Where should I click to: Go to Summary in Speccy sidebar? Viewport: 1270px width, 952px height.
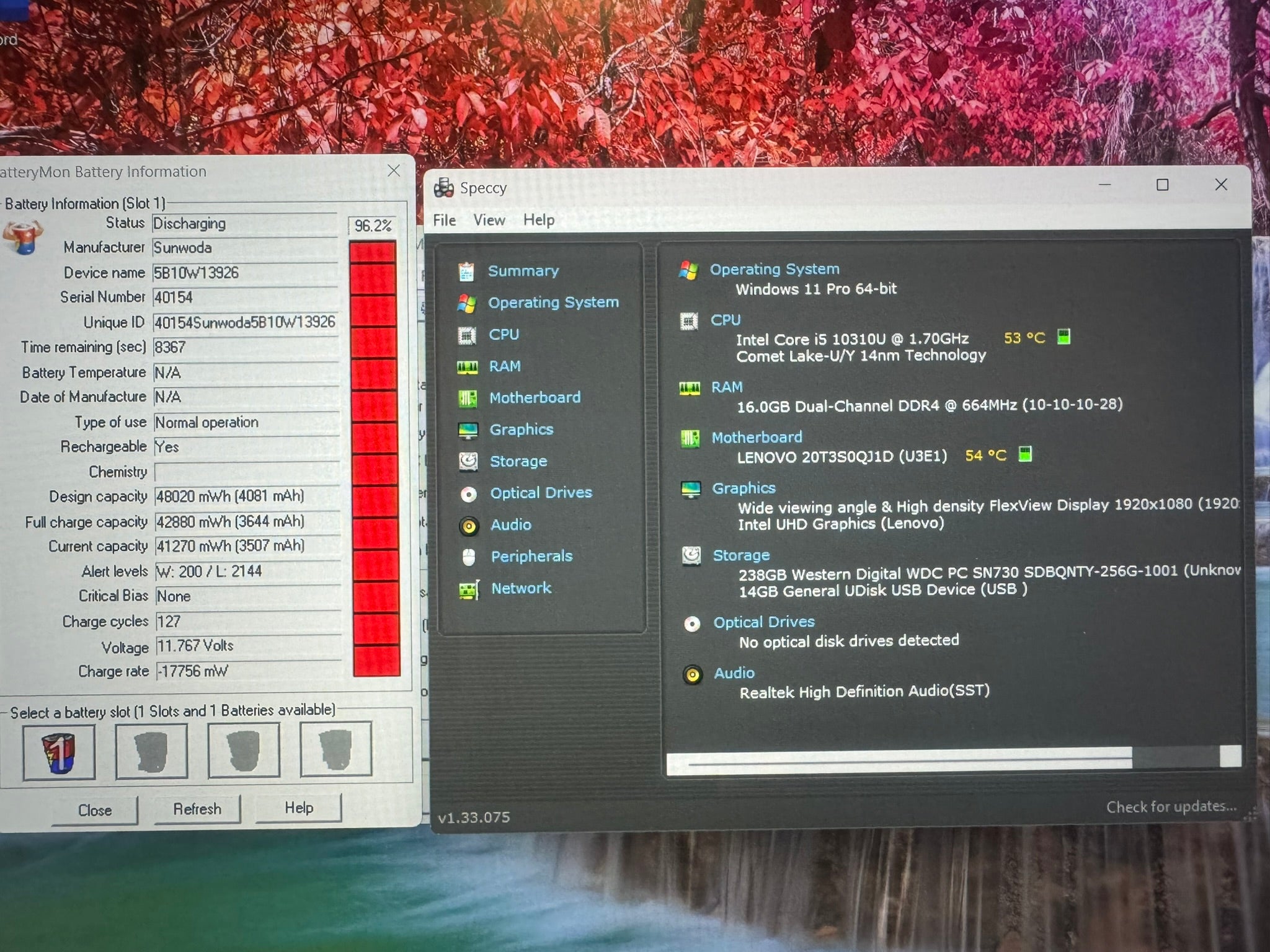523,271
